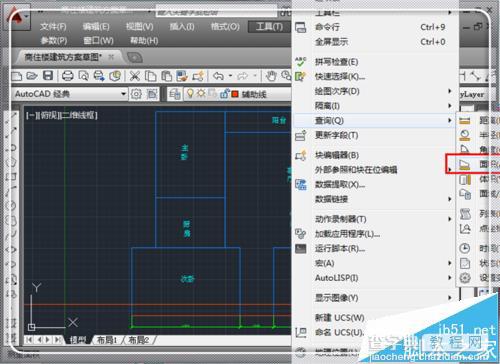The image size is (500, 364).
Task: Toggle layer lock padlock icon
Action: [224, 94]
